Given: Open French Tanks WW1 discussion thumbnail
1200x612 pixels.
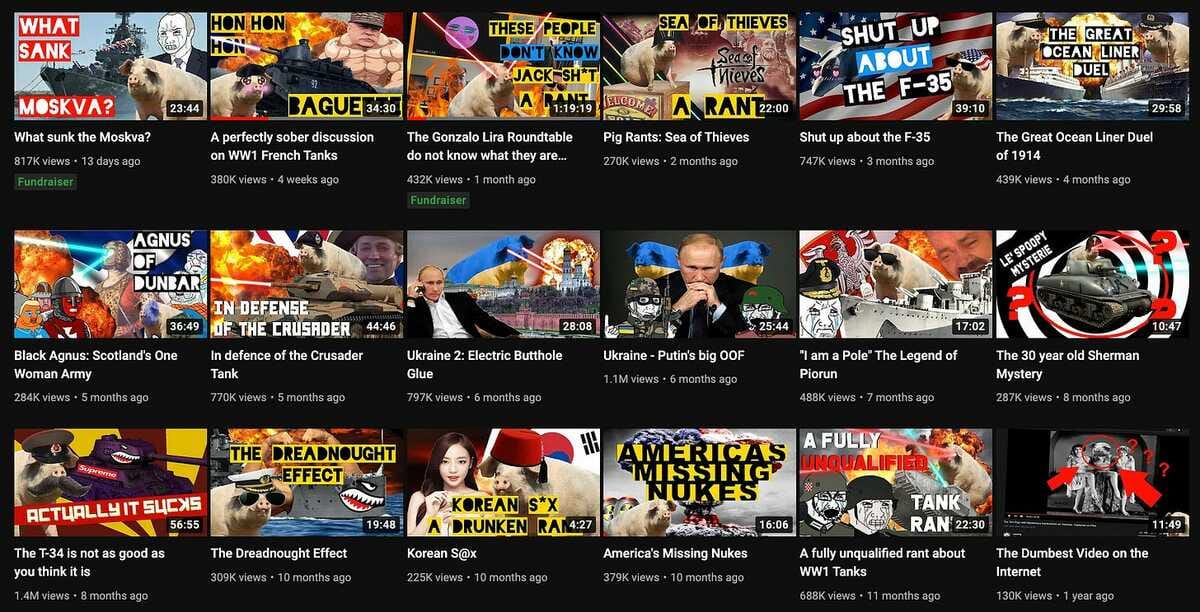Looking at the screenshot, I should tap(306, 66).
